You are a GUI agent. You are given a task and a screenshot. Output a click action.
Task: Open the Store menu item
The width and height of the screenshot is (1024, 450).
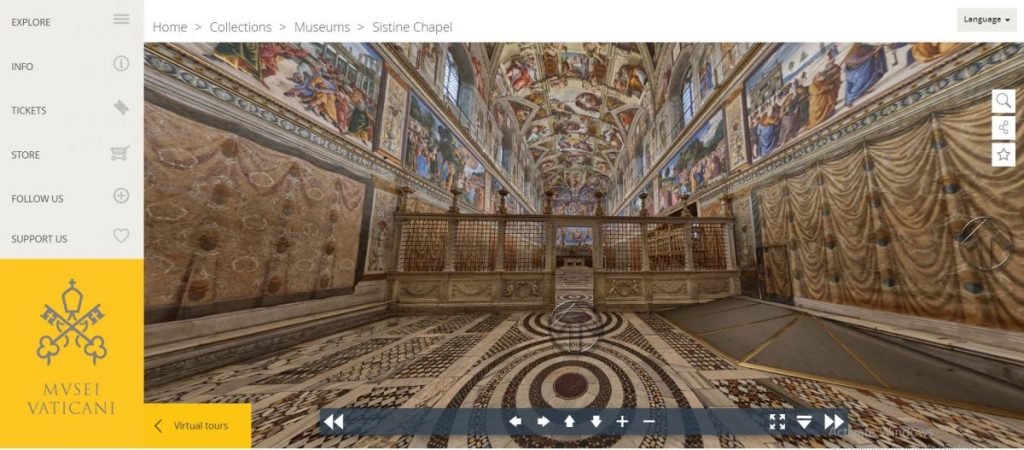tap(70, 155)
